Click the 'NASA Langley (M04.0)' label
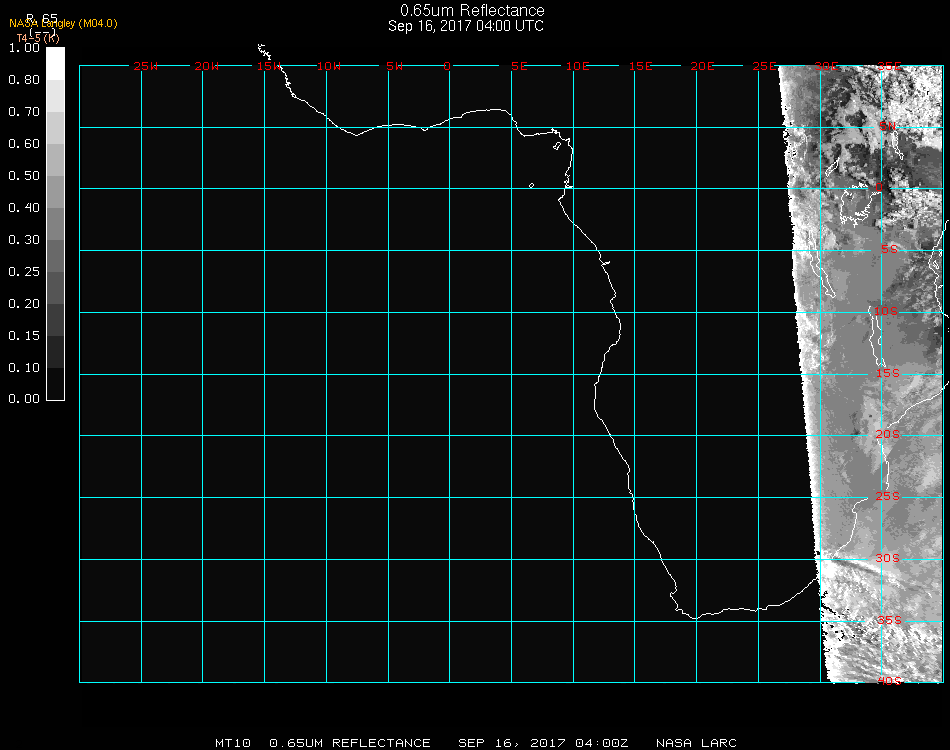This screenshot has height=750, width=950. coord(63,23)
